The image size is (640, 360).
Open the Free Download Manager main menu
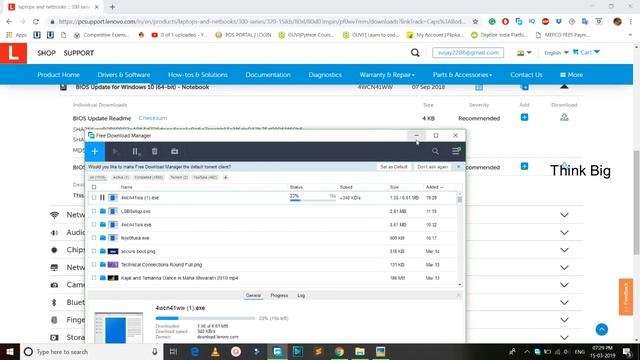tap(456, 151)
